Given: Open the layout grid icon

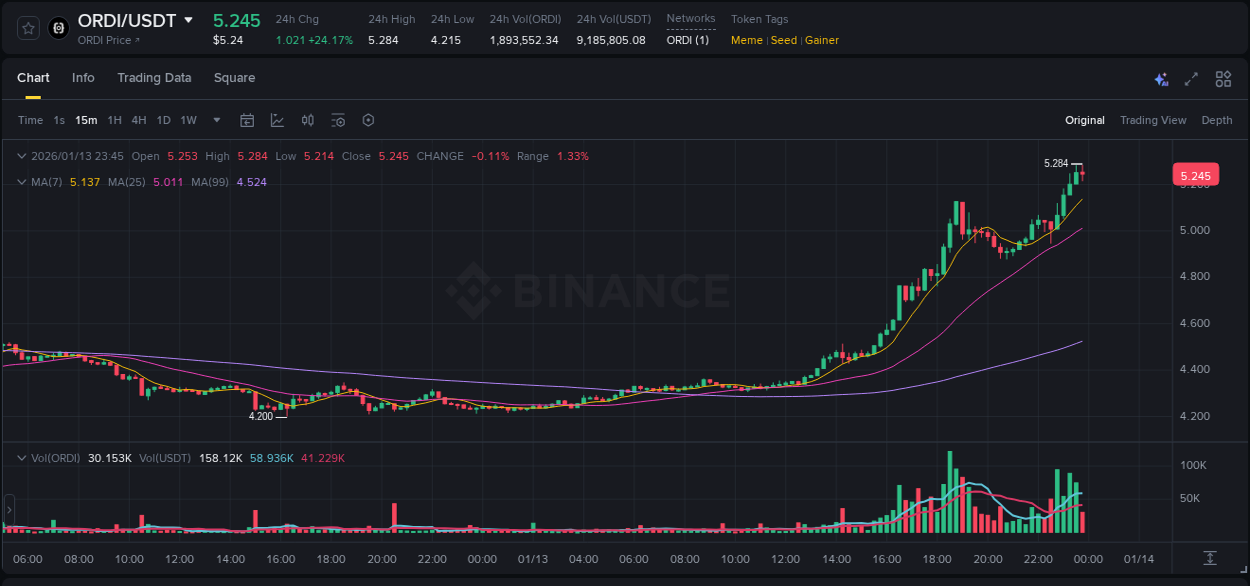Looking at the screenshot, I should pos(1222,78).
